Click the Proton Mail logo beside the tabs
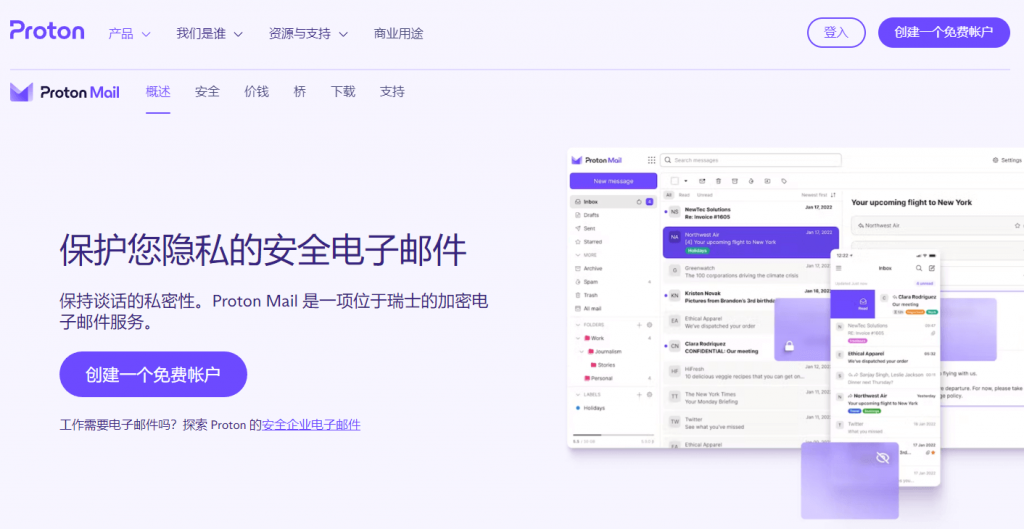The height and width of the screenshot is (529, 1024). (x=65, y=92)
